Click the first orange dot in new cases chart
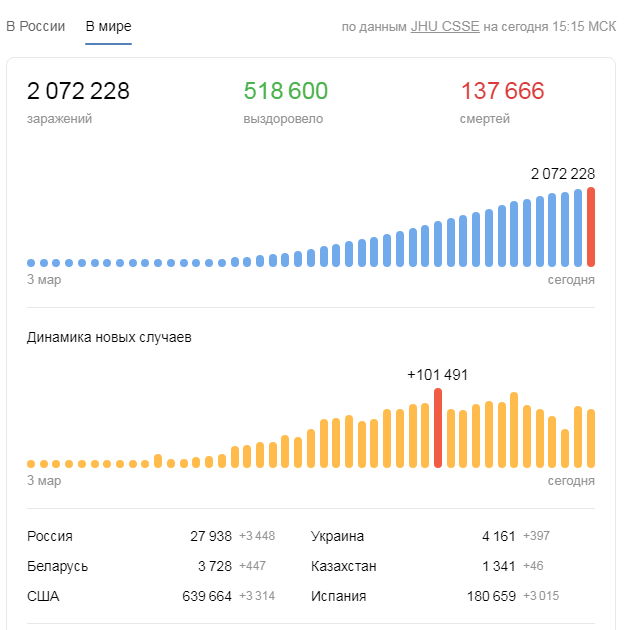632x630 pixels. coord(31,464)
